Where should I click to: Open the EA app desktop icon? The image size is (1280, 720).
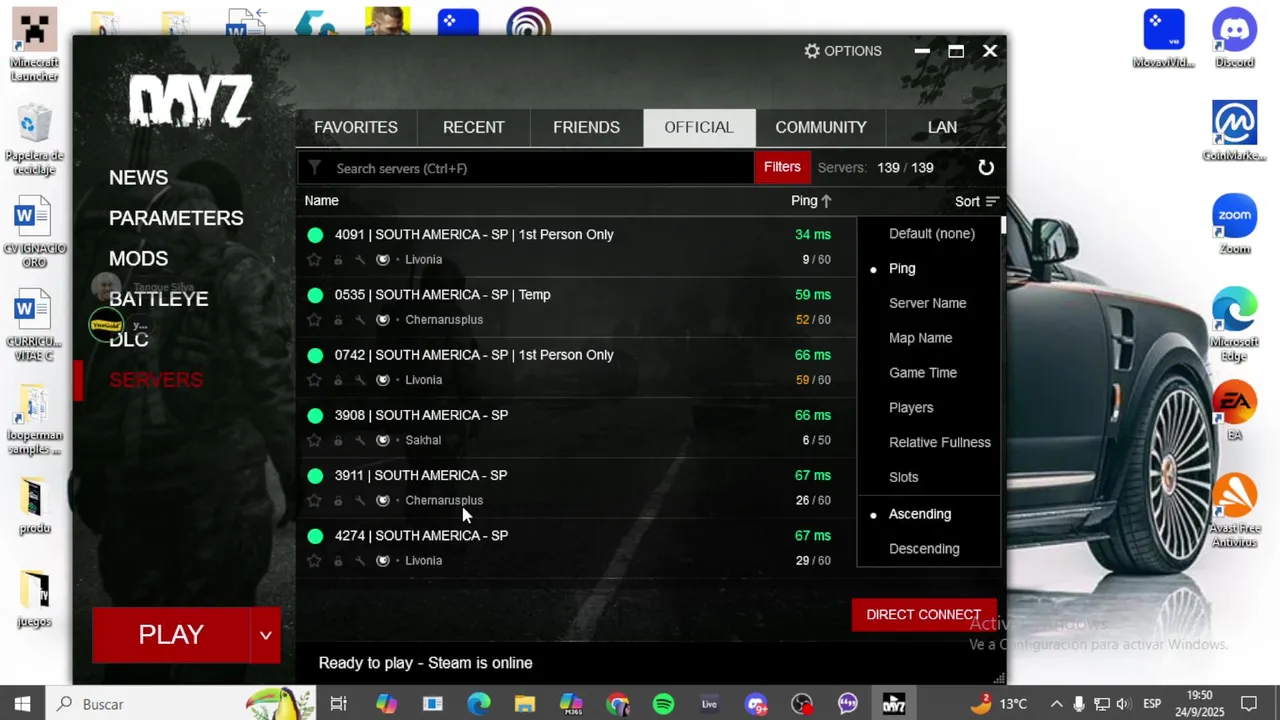pos(1234,410)
